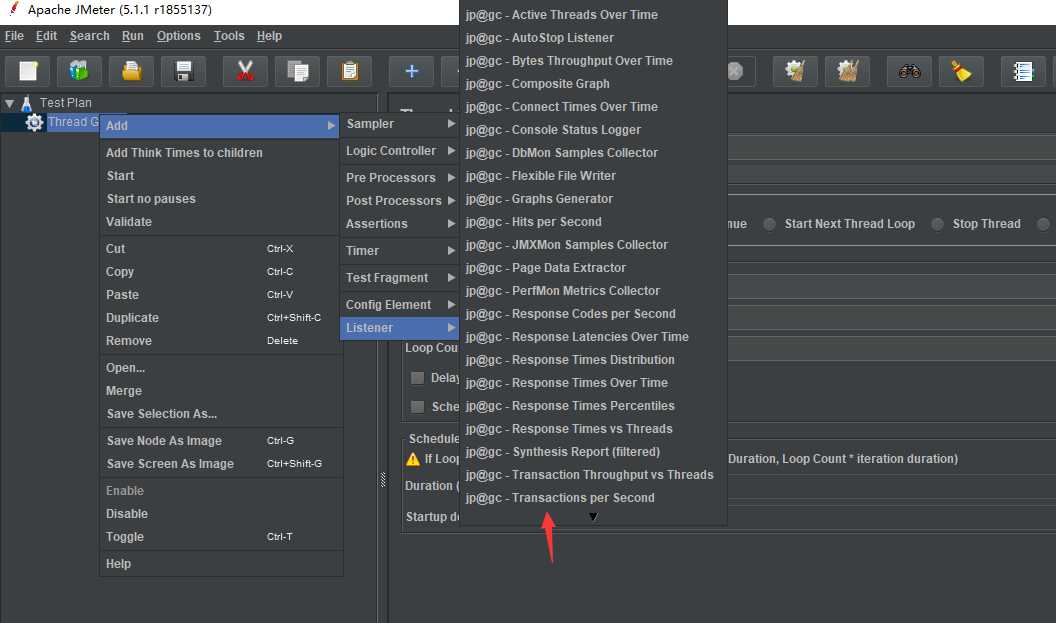
Task: Choose jp@gc - Active Threads Over Time
Action: (x=593, y=15)
